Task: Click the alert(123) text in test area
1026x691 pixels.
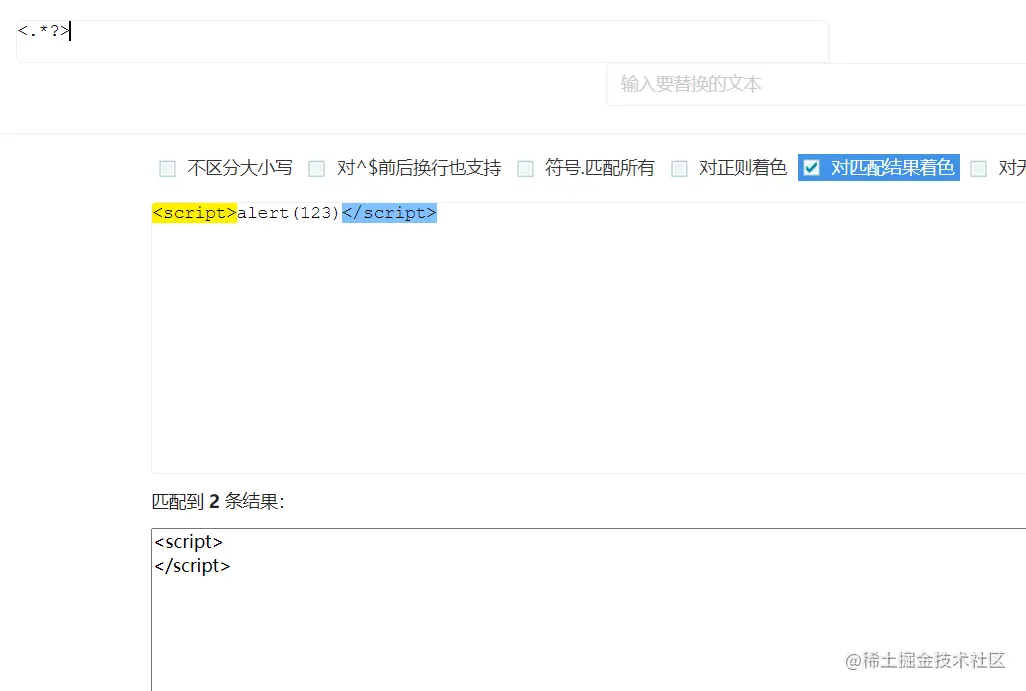Action: (x=289, y=213)
